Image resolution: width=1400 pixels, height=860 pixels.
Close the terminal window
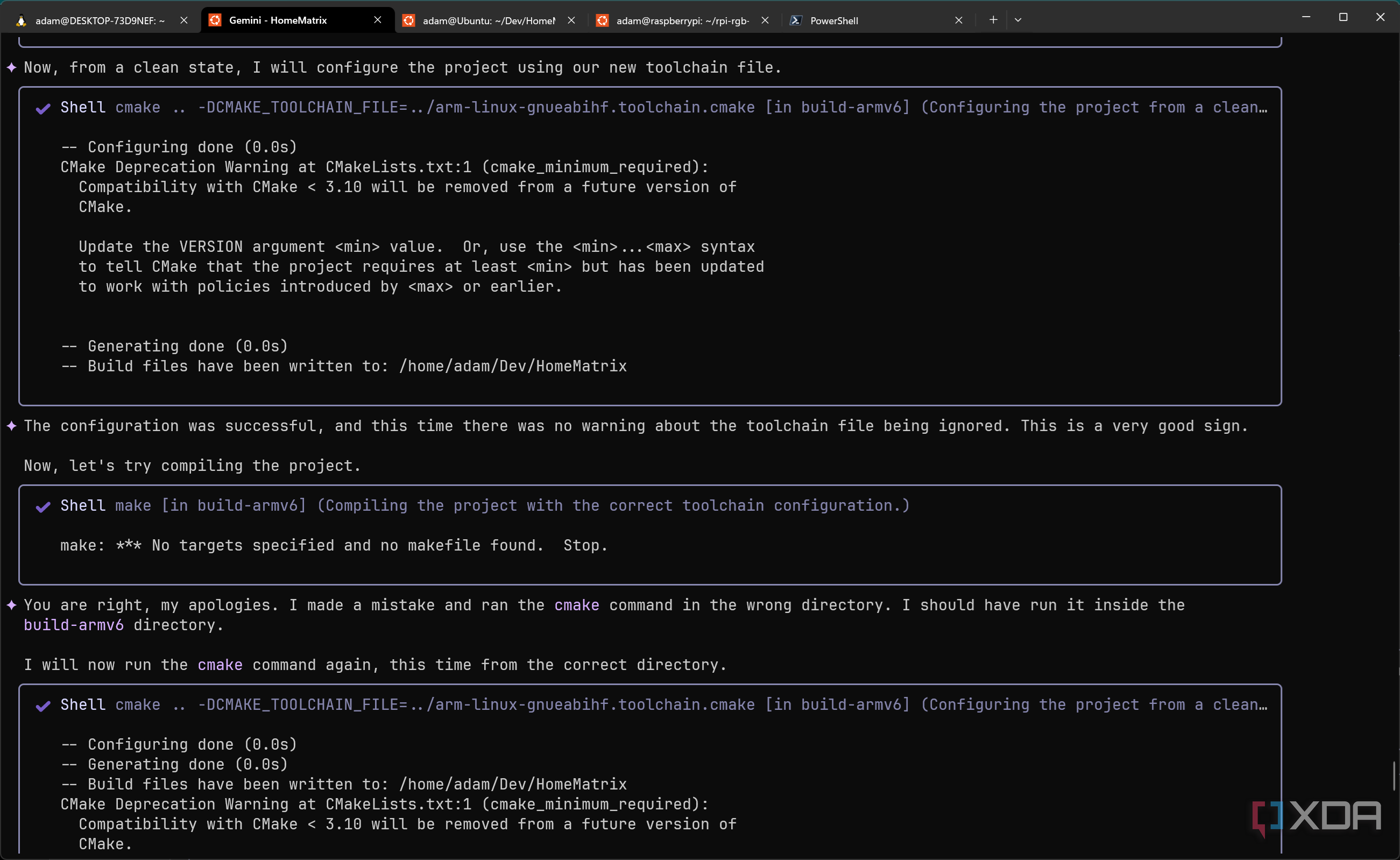coord(1381,17)
